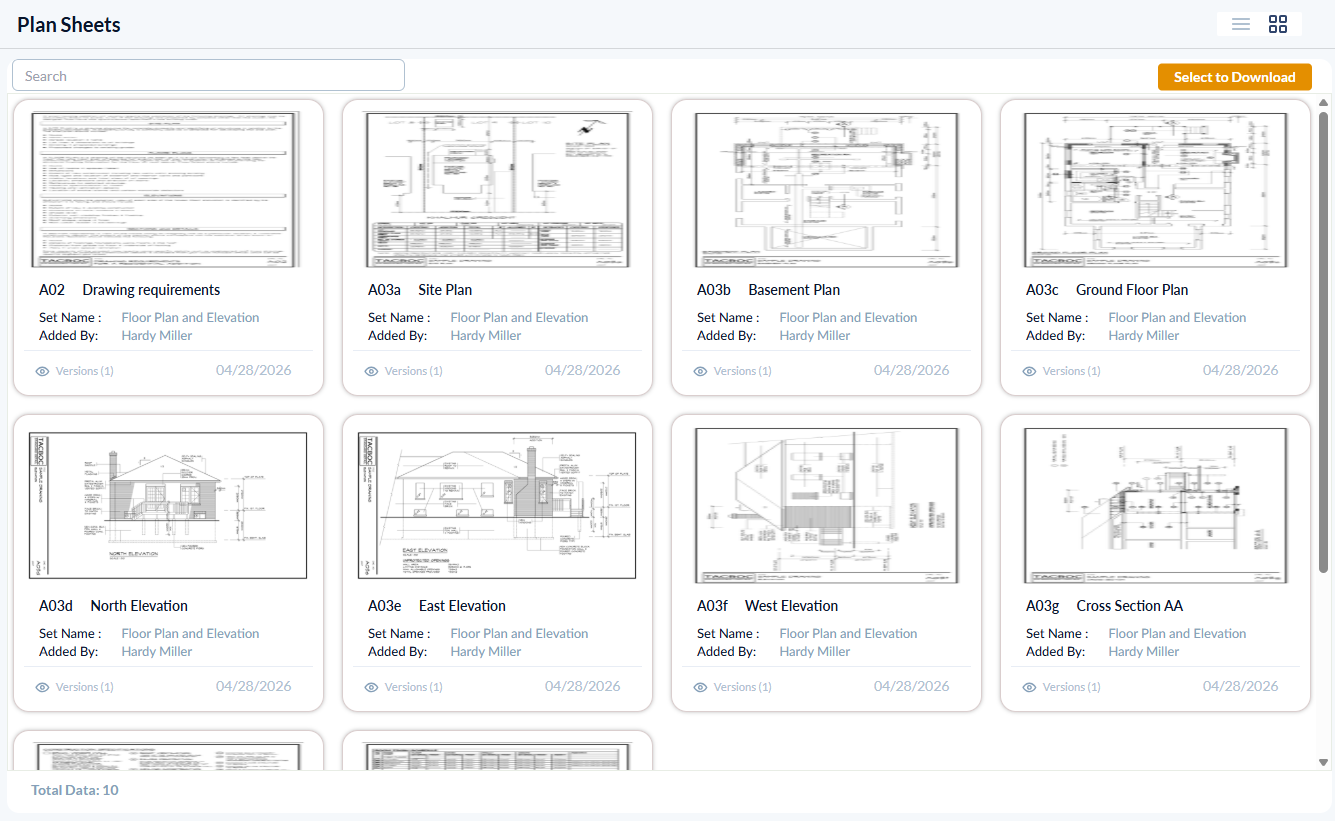Click Hardy Miller on North Elevation card
The height and width of the screenshot is (821, 1335).
coord(157,652)
